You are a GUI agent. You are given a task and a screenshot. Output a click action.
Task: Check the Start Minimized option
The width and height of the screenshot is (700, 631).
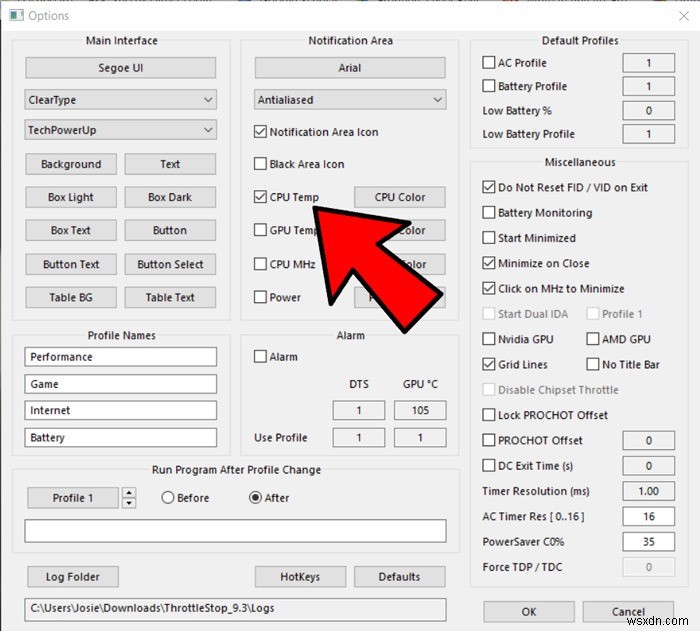488,238
